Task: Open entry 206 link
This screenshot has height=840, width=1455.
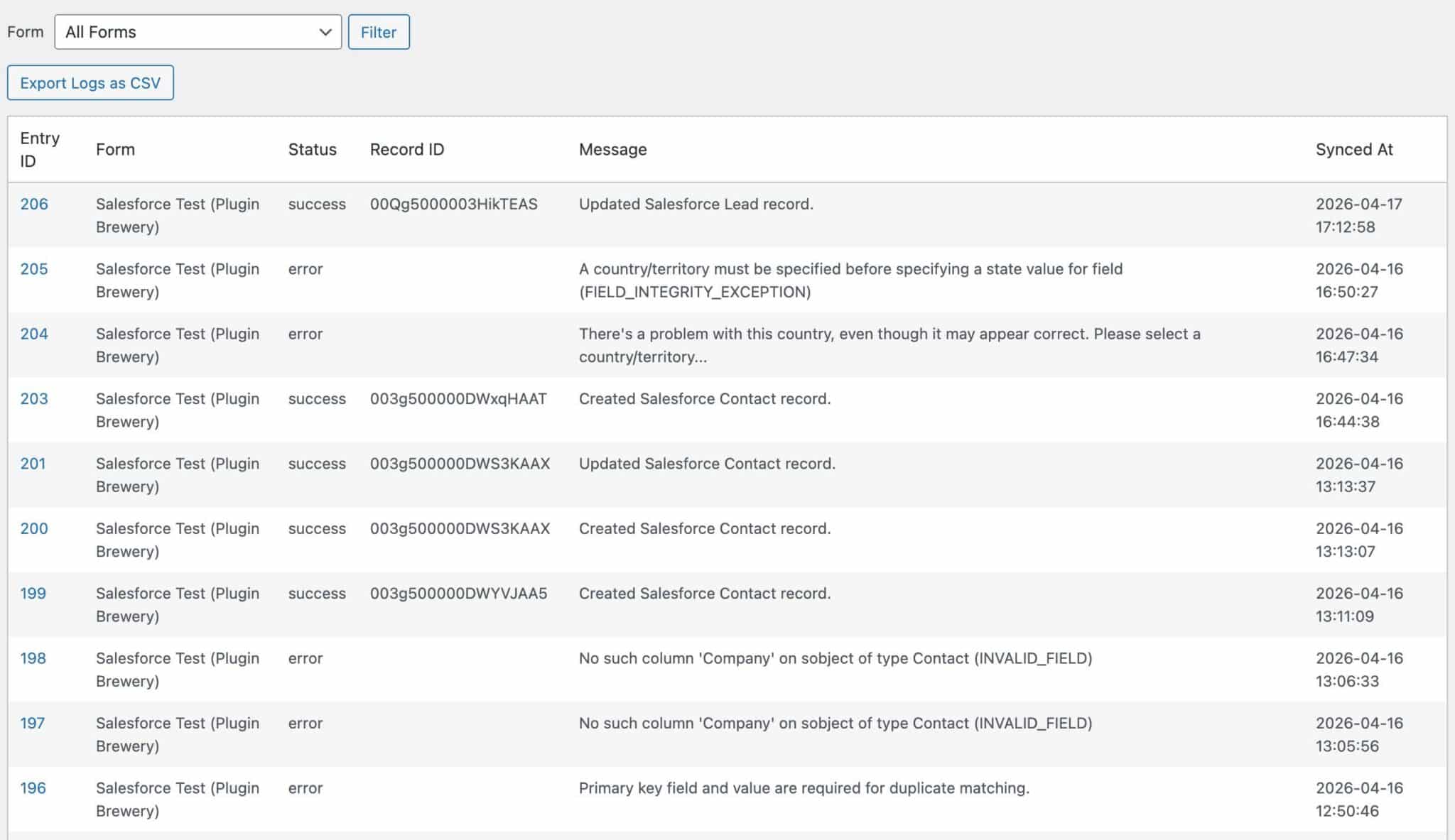Action: point(34,204)
